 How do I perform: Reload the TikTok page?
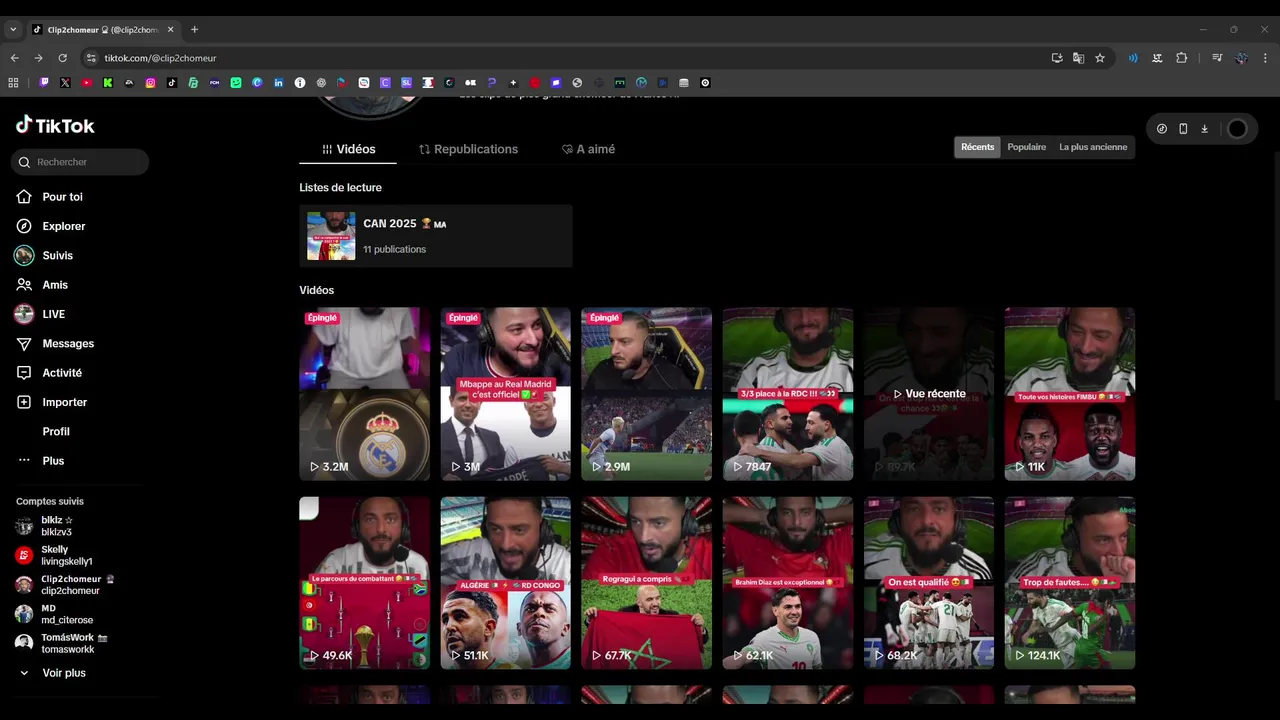click(x=62, y=58)
